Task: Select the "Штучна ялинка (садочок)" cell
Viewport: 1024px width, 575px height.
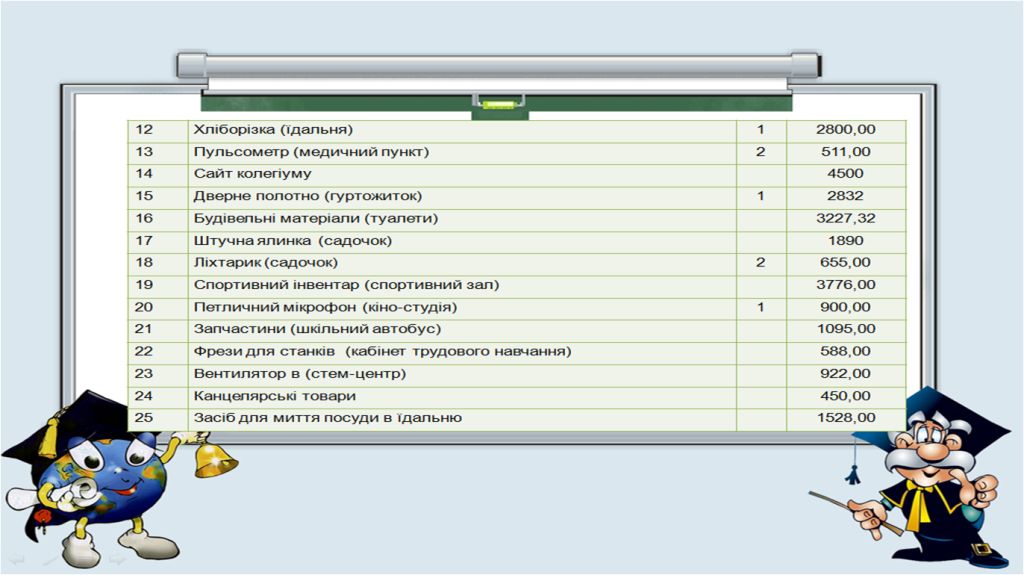Action: [x=462, y=241]
